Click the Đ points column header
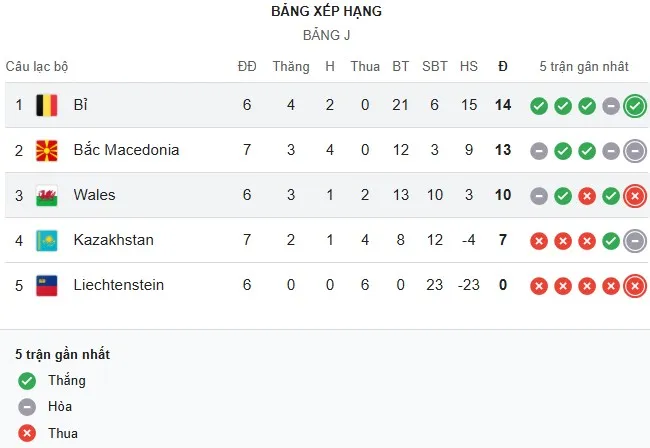The width and height of the screenshot is (650, 448). coord(503,66)
